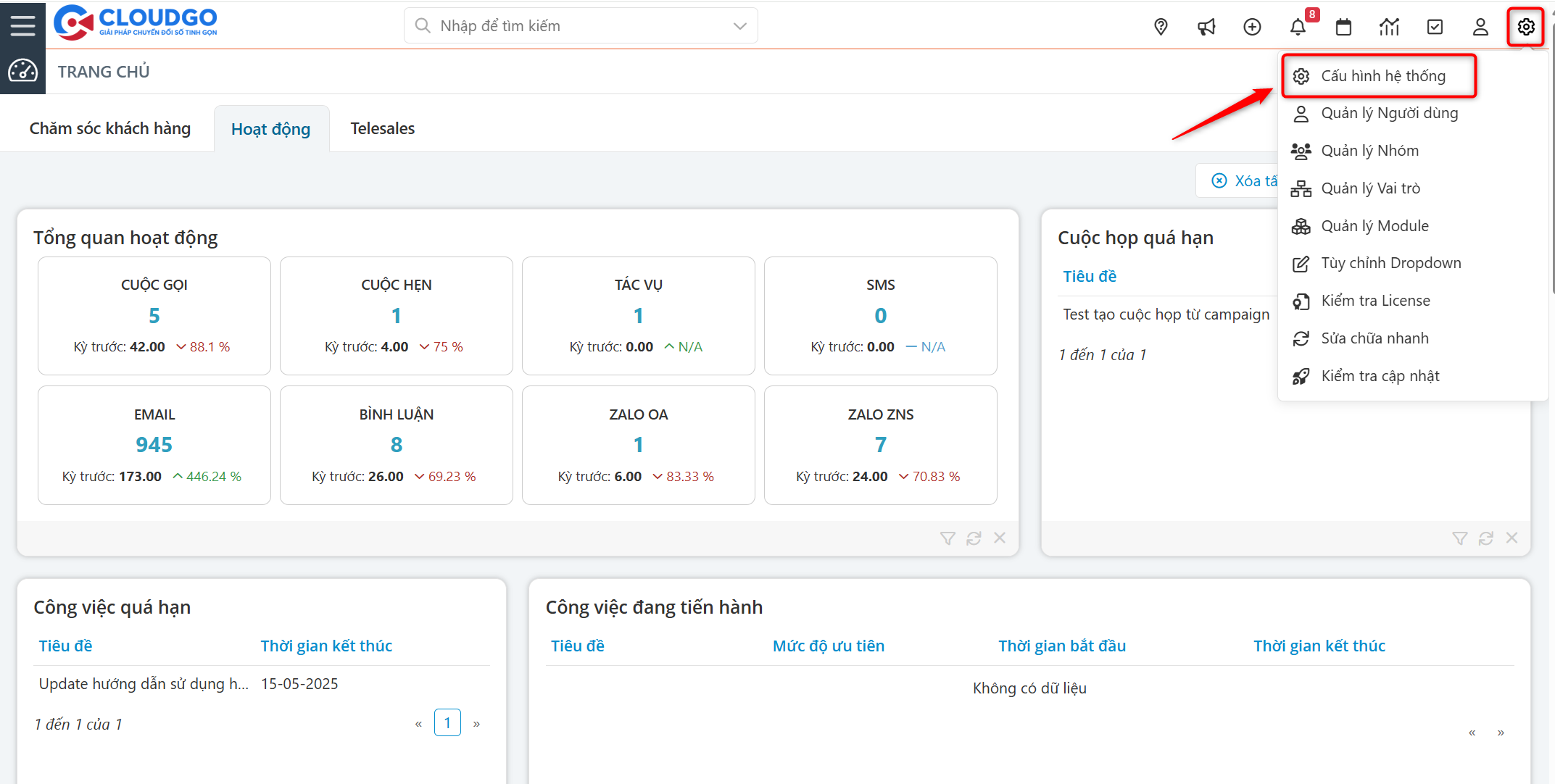Click the reports chart icon
The width and height of the screenshot is (1555, 784).
pyautogui.click(x=1389, y=27)
